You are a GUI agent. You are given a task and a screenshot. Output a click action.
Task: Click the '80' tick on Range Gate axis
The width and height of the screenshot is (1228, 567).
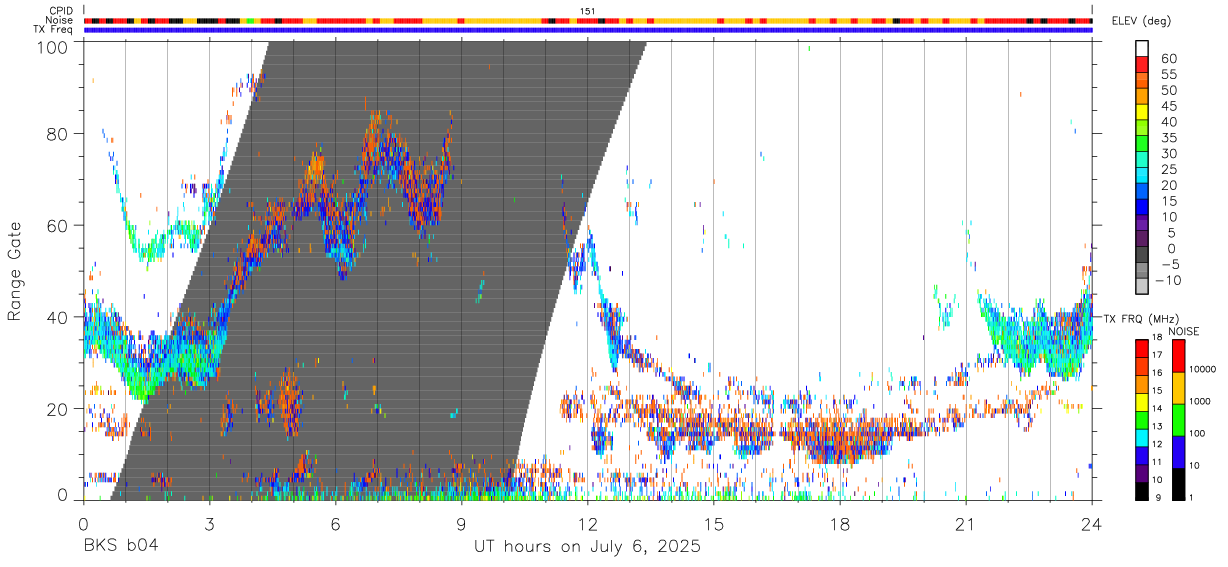(60, 133)
